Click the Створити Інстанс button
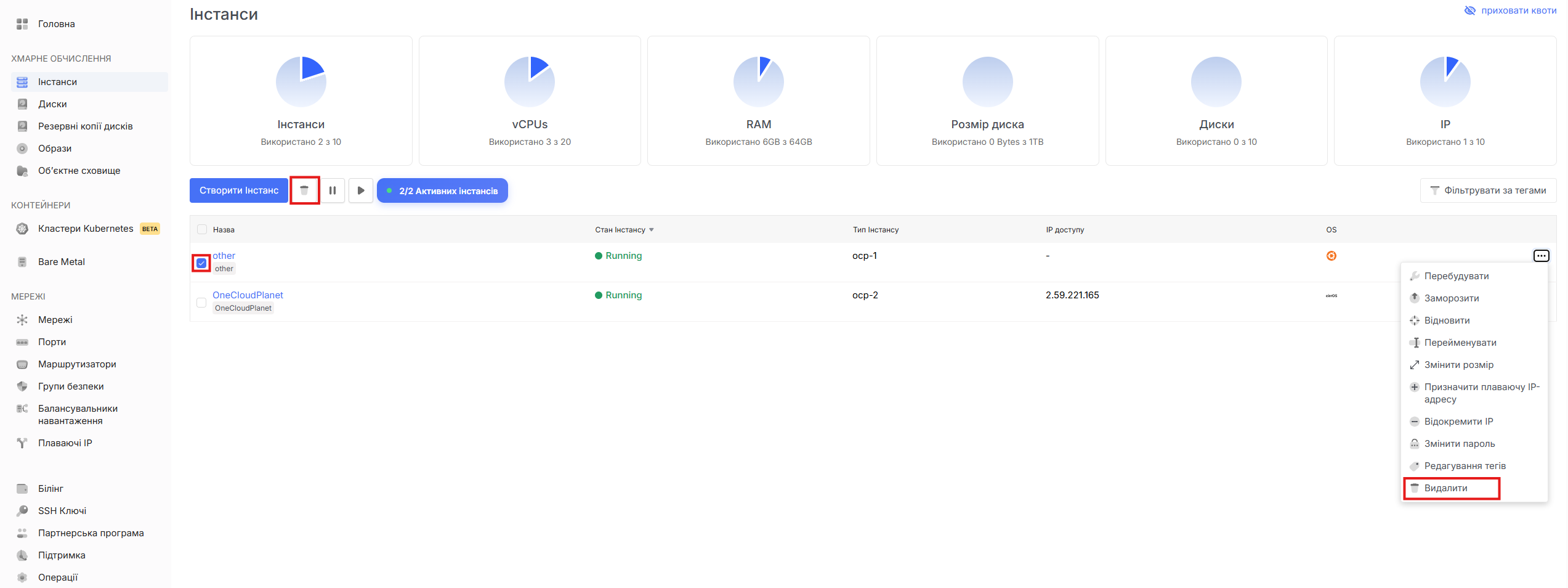 [x=239, y=190]
